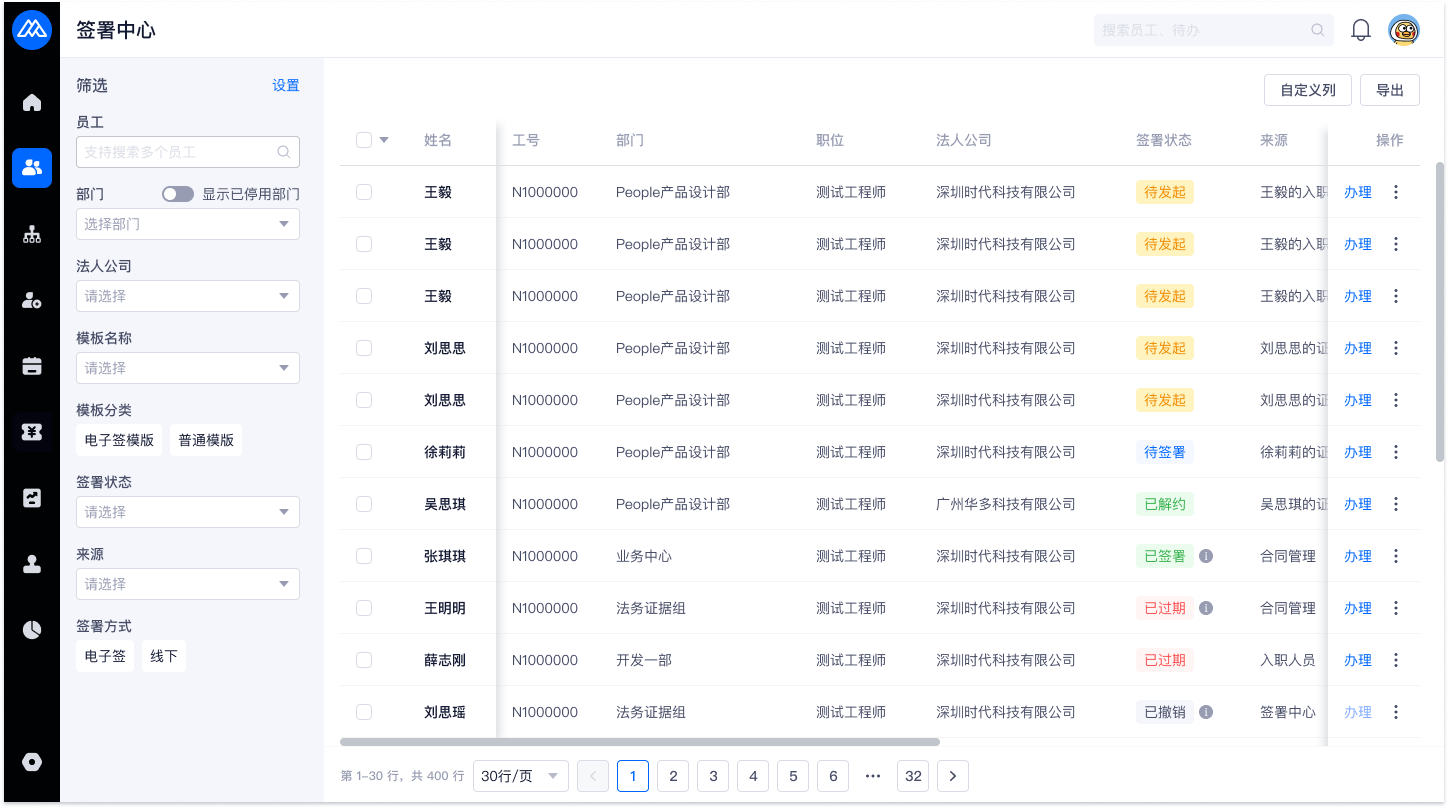Check the select-all checkbox in table header
The width and height of the screenshot is (1448, 808).
[364, 140]
